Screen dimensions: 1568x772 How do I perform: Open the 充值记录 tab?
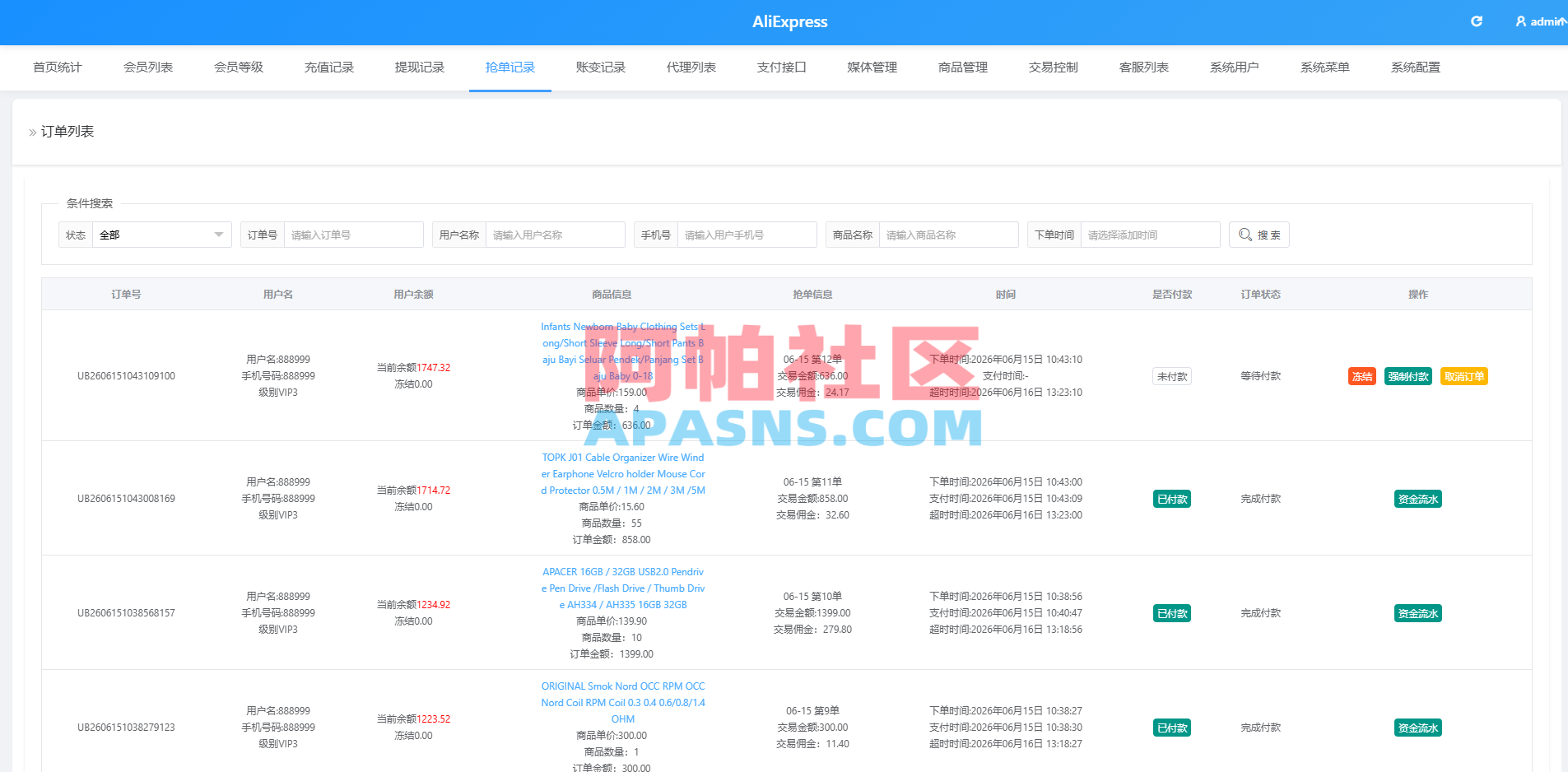[x=329, y=67]
